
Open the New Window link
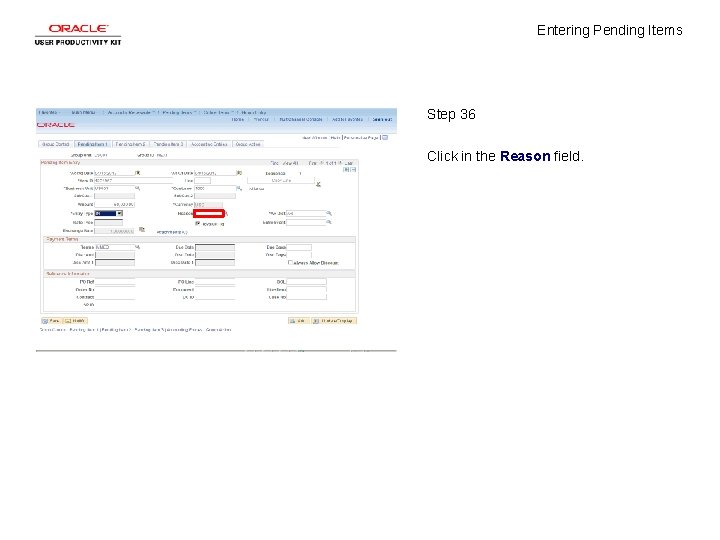pyautogui.click(x=315, y=138)
